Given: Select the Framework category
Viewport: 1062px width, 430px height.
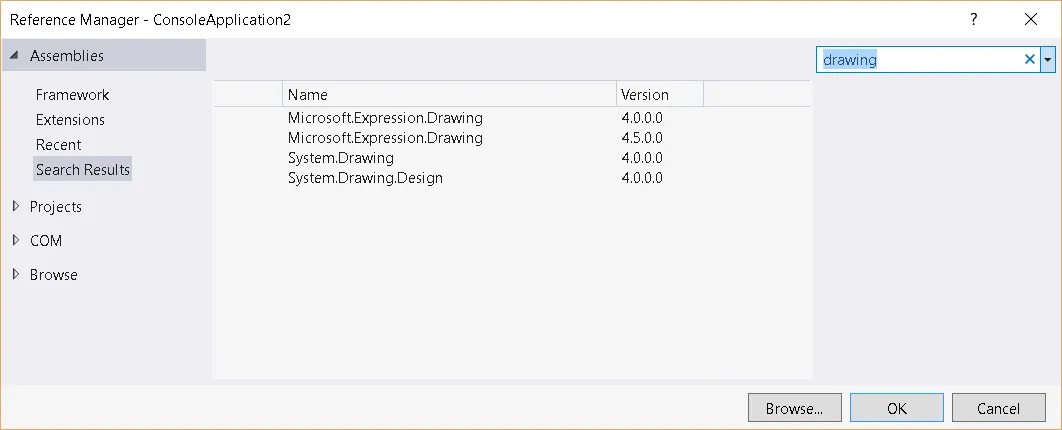Looking at the screenshot, I should 72,95.
